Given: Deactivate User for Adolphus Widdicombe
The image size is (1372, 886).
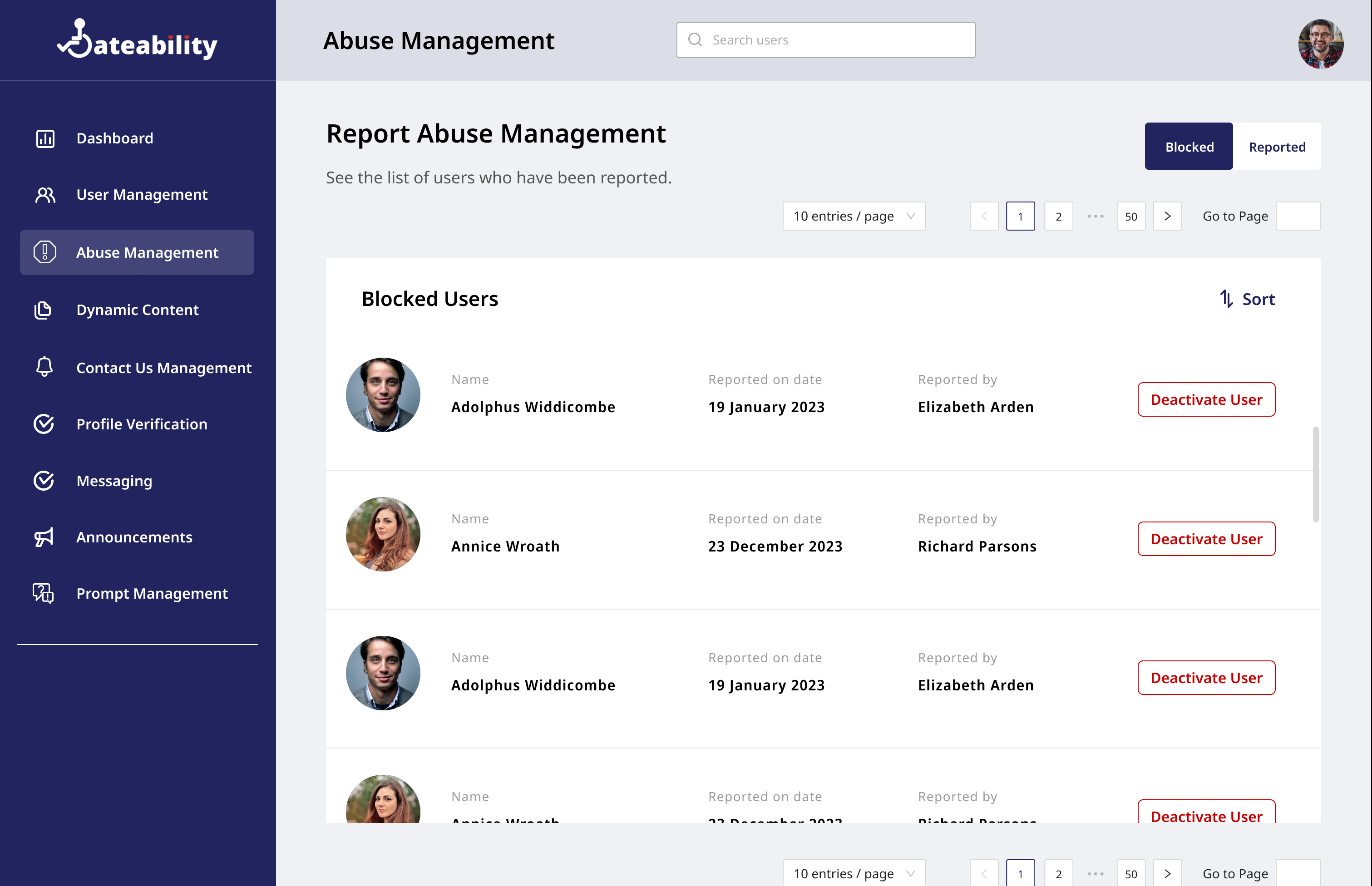Looking at the screenshot, I should 1206,399.
